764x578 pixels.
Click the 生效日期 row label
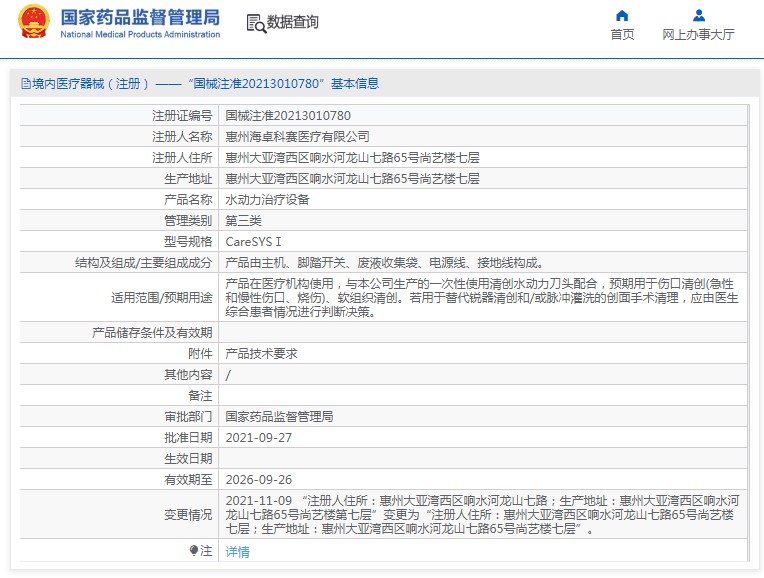coord(188,459)
